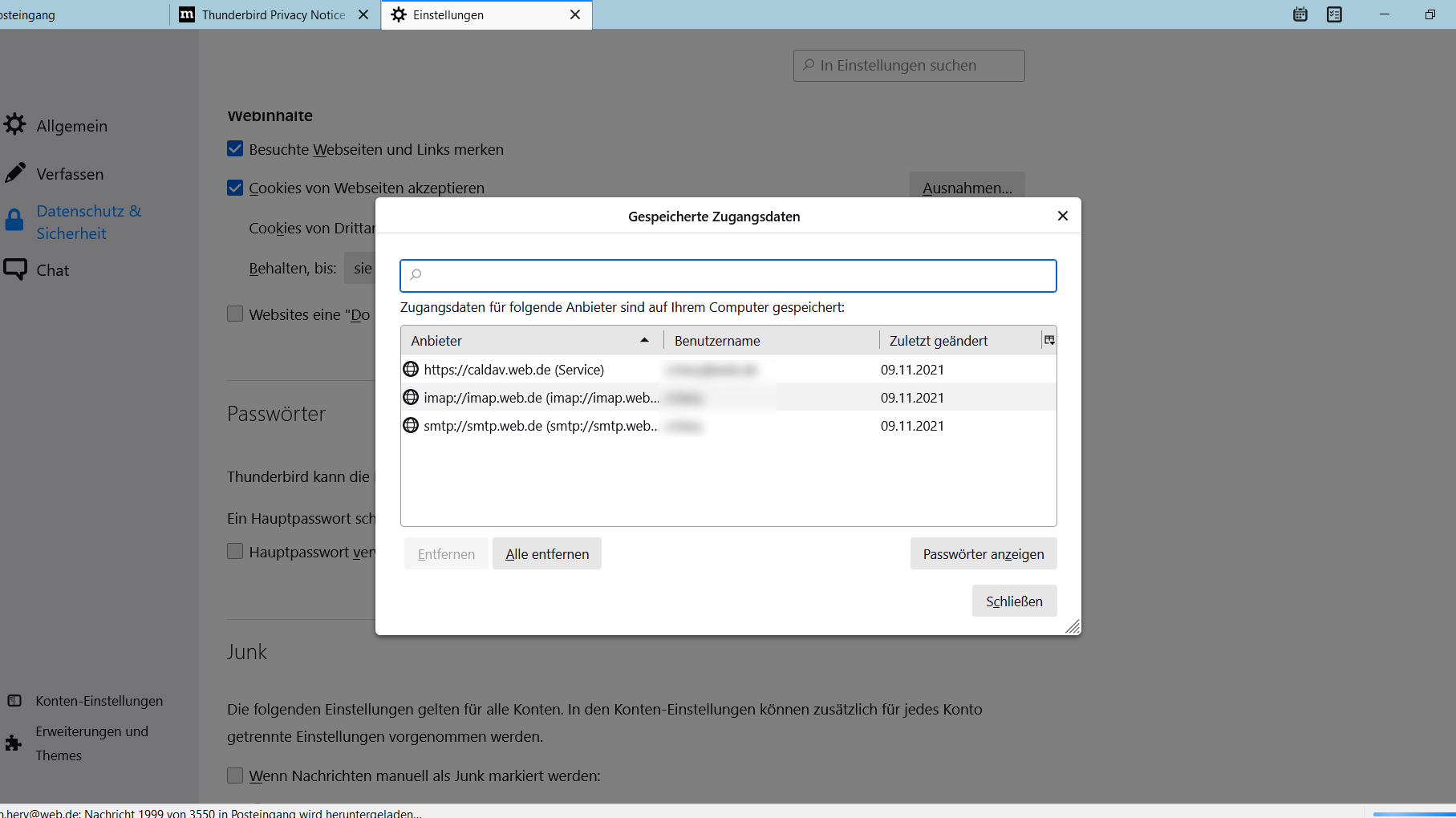Click the saved logins search field
Viewport: 1456px width, 818px height.
(728, 276)
